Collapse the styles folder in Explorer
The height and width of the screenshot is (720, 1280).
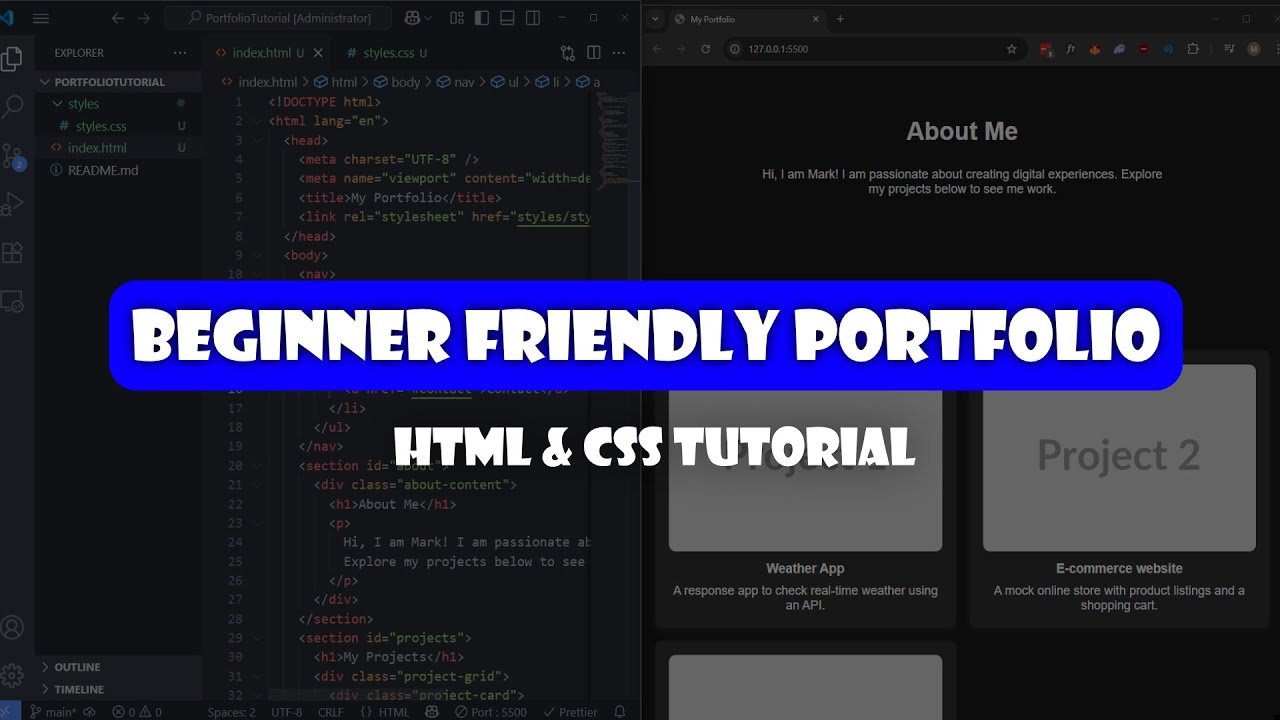click(57, 104)
